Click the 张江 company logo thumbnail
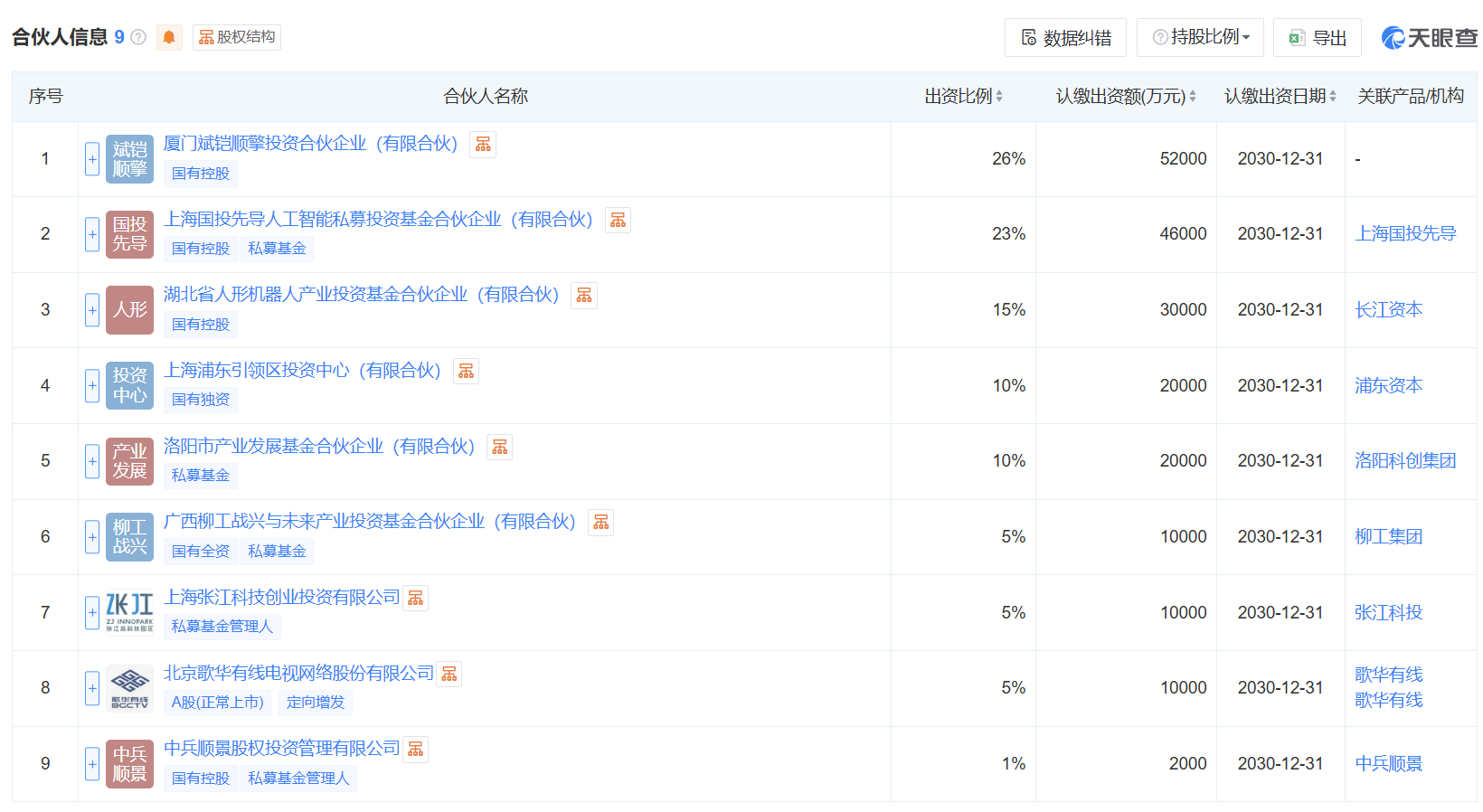Screen dimensions: 1483x812 tap(129, 612)
